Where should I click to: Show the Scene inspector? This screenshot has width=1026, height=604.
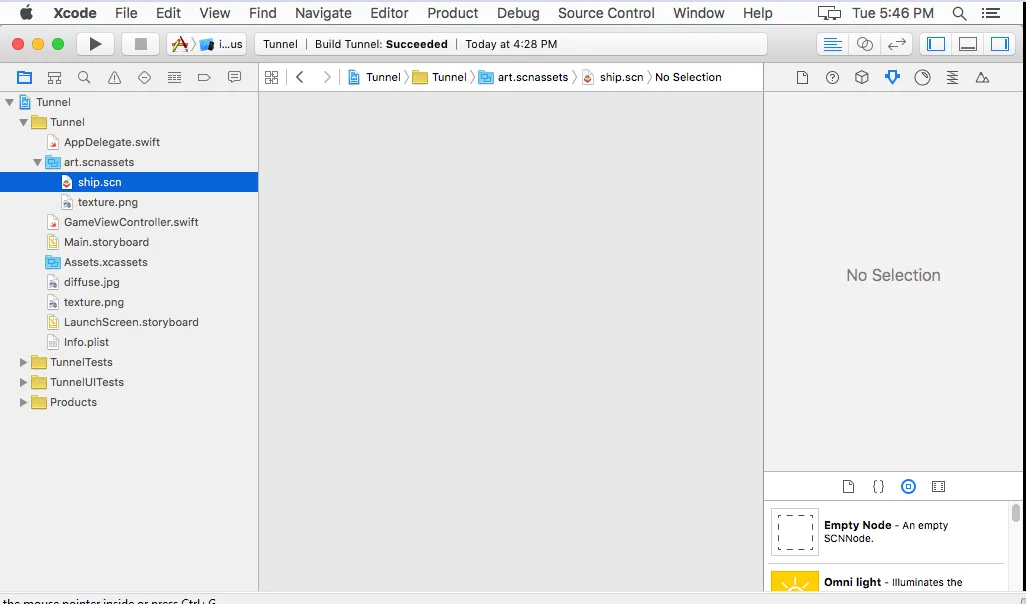(982, 77)
